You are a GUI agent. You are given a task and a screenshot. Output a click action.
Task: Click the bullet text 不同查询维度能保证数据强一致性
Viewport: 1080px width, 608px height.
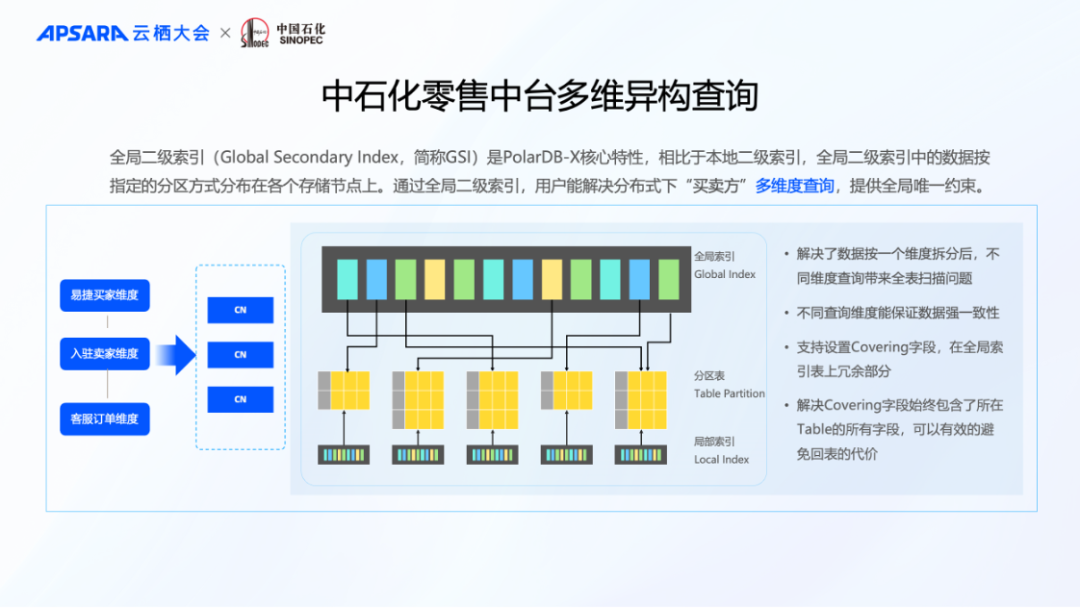pyautogui.click(x=897, y=313)
